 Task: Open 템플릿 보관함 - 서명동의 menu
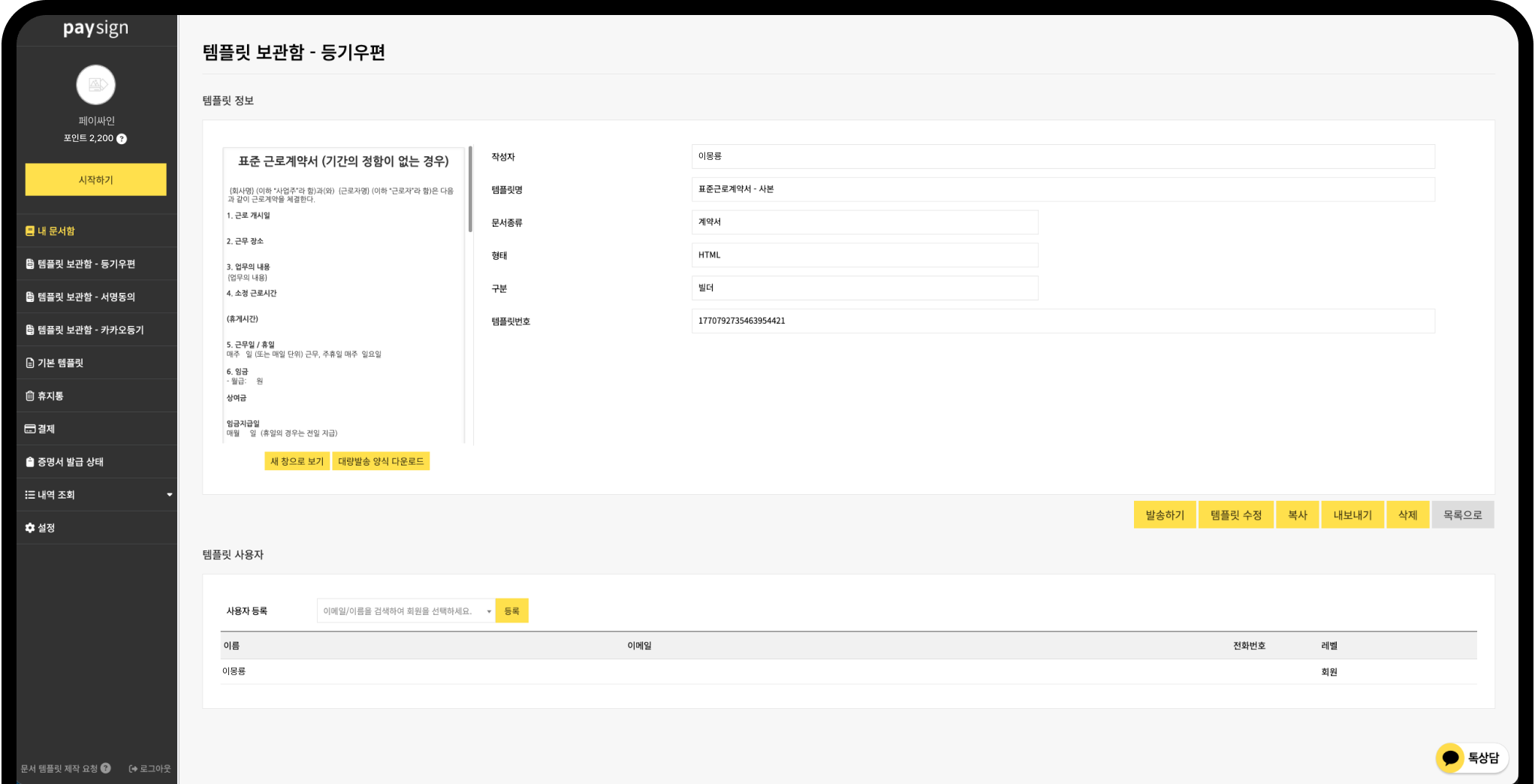click(86, 297)
